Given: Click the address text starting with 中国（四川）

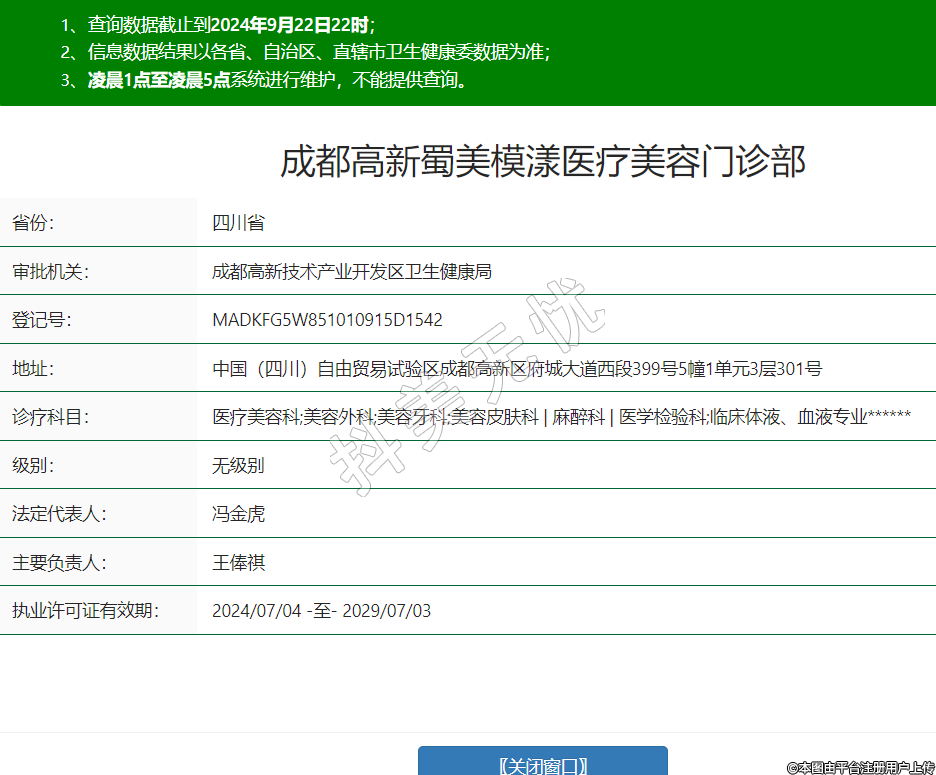Looking at the screenshot, I should [x=517, y=369].
